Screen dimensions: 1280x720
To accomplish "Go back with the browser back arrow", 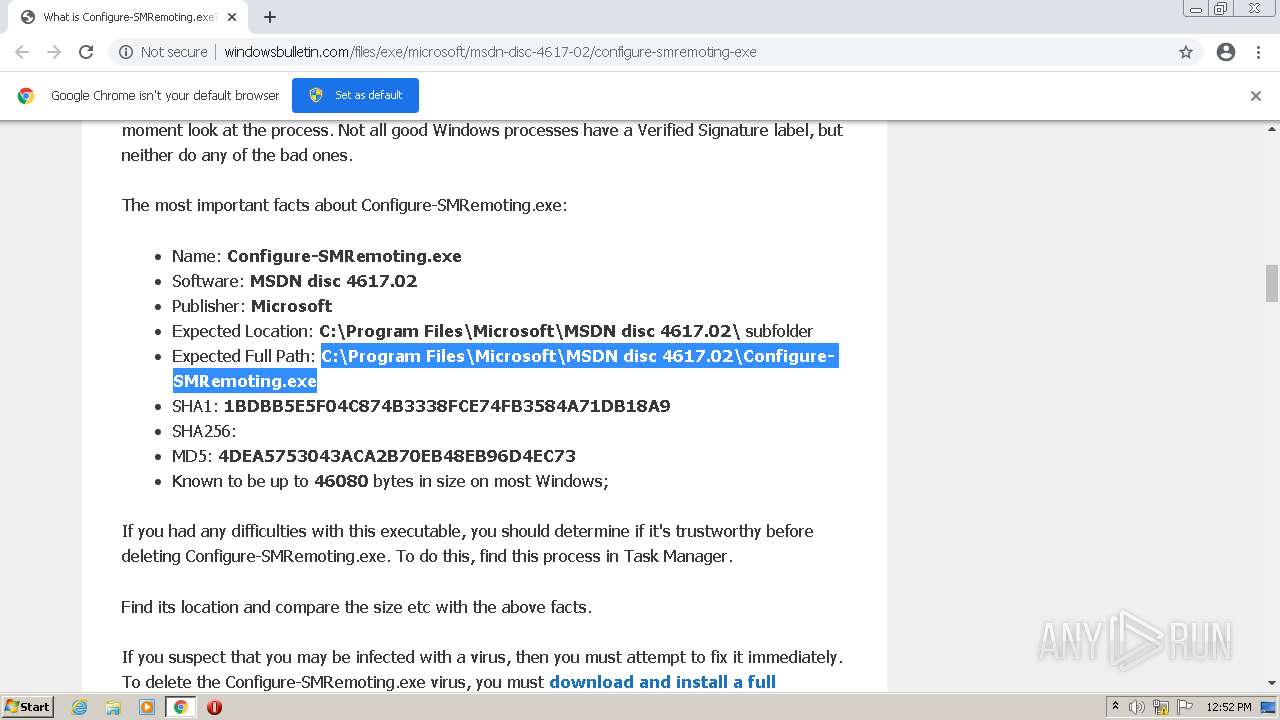I will [22, 52].
